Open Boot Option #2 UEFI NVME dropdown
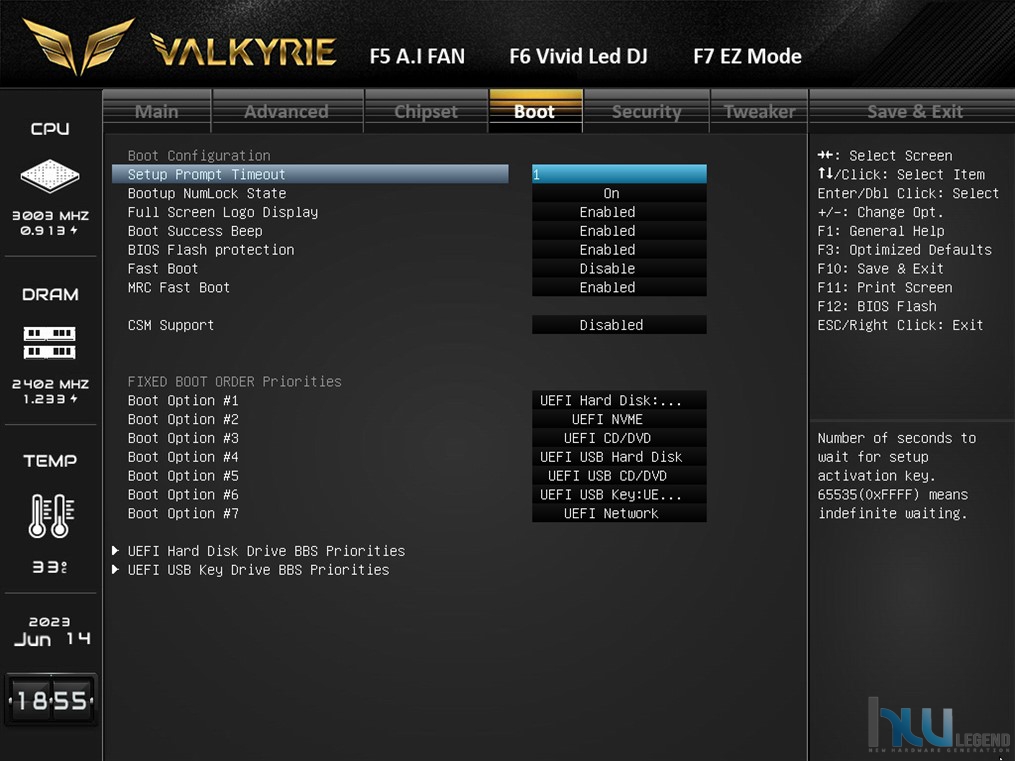This screenshot has width=1015, height=761. click(619, 419)
